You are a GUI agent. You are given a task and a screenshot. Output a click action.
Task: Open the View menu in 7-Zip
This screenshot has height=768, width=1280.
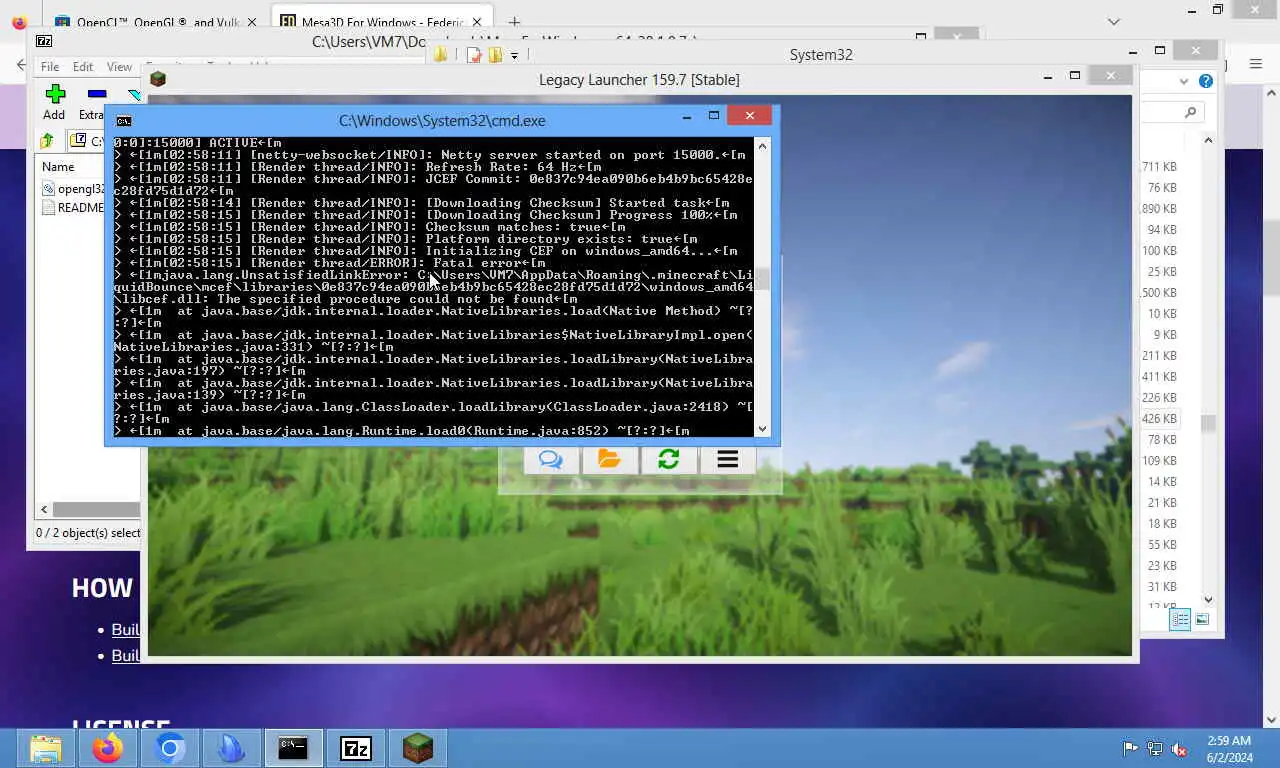click(x=119, y=67)
